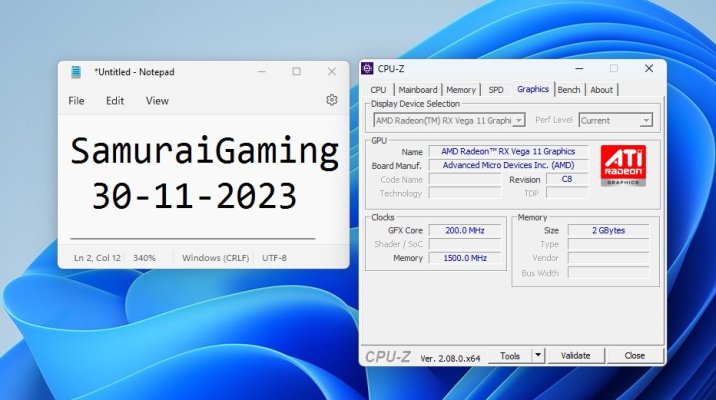Image resolution: width=716 pixels, height=400 pixels.
Task: Click the empty Bus Width field
Action: [x=608, y=273]
